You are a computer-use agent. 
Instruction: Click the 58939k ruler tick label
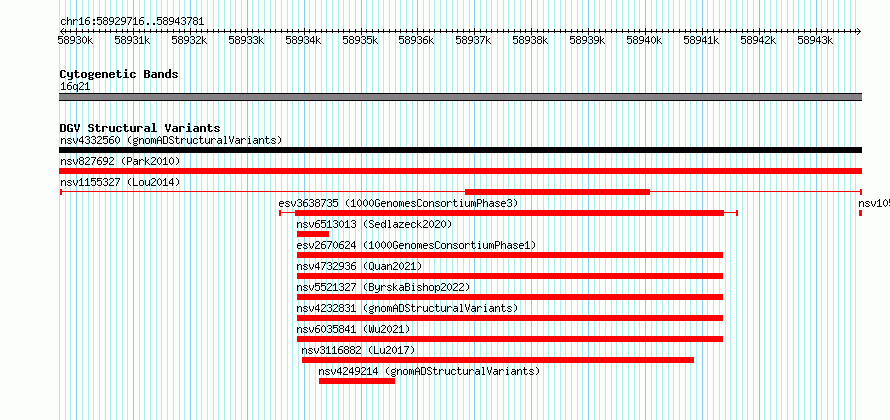(587, 40)
